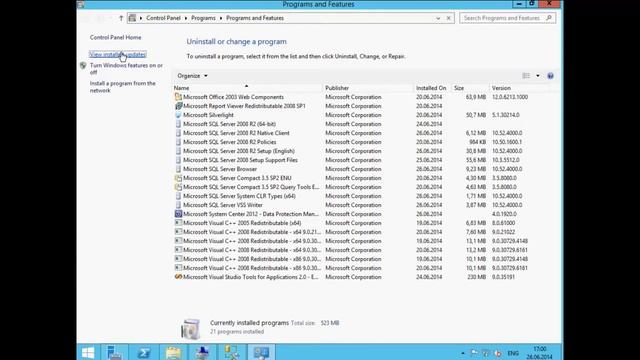This screenshot has width=640, height=360.
Task: Show hidden tray icons arrow
Action: tap(463, 353)
